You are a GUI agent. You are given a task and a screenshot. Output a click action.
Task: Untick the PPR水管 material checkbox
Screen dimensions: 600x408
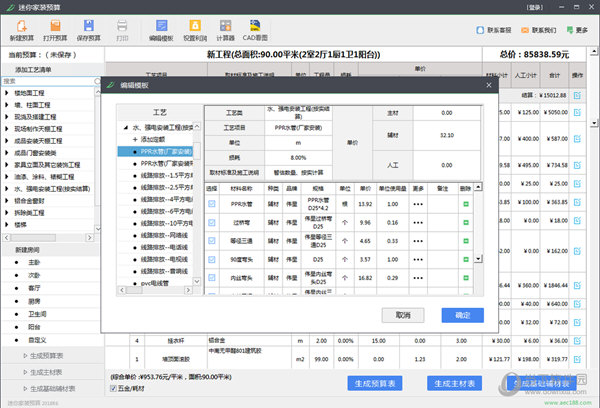click(212, 204)
